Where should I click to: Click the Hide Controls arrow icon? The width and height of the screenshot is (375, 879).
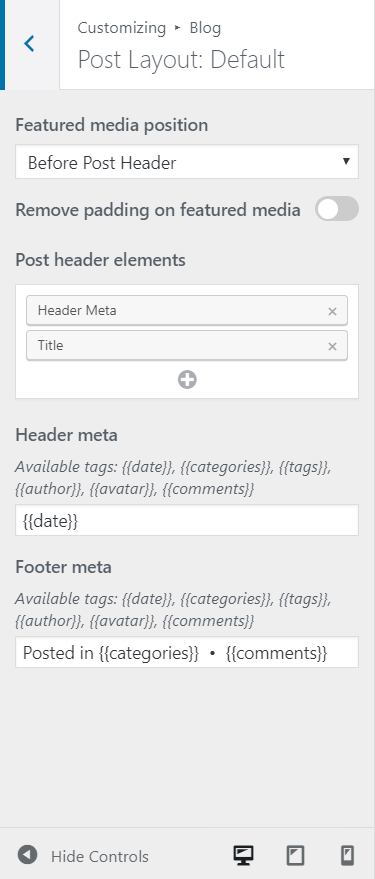point(27,855)
